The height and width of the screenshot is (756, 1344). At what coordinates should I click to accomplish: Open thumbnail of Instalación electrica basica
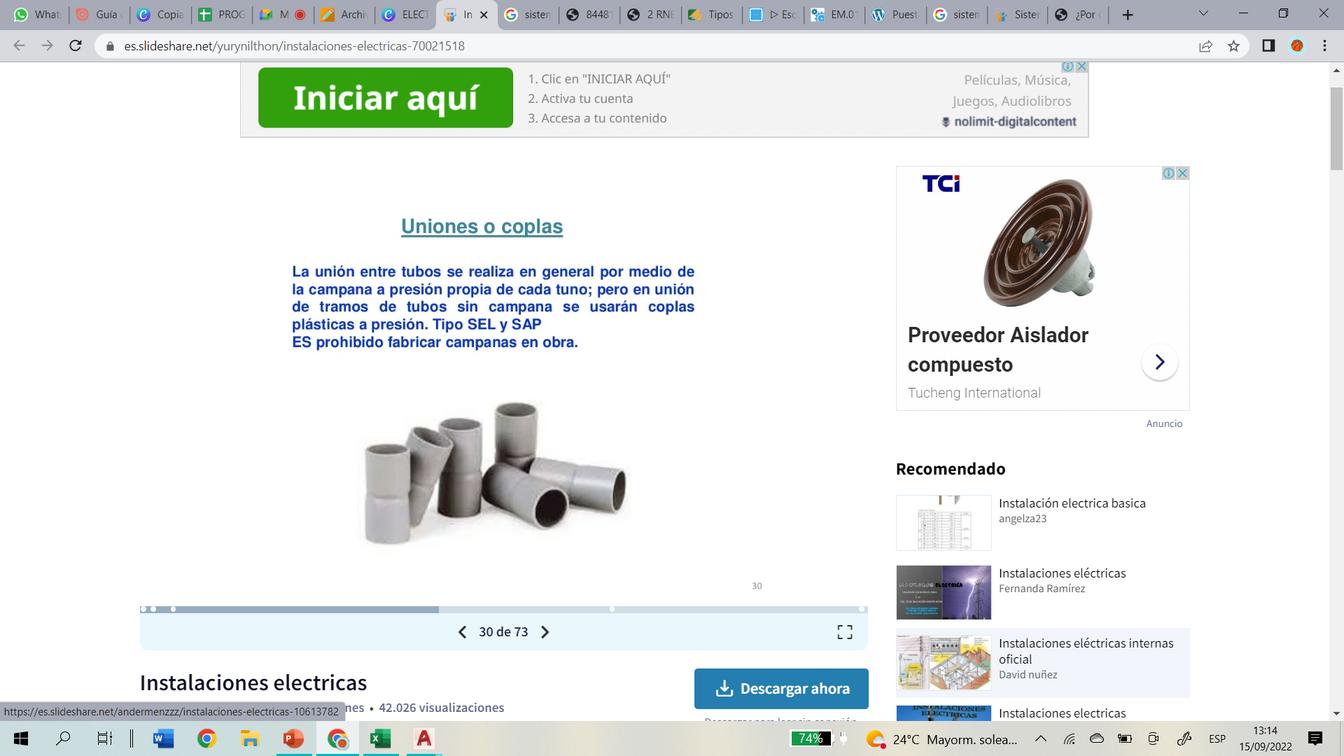coord(943,523)
